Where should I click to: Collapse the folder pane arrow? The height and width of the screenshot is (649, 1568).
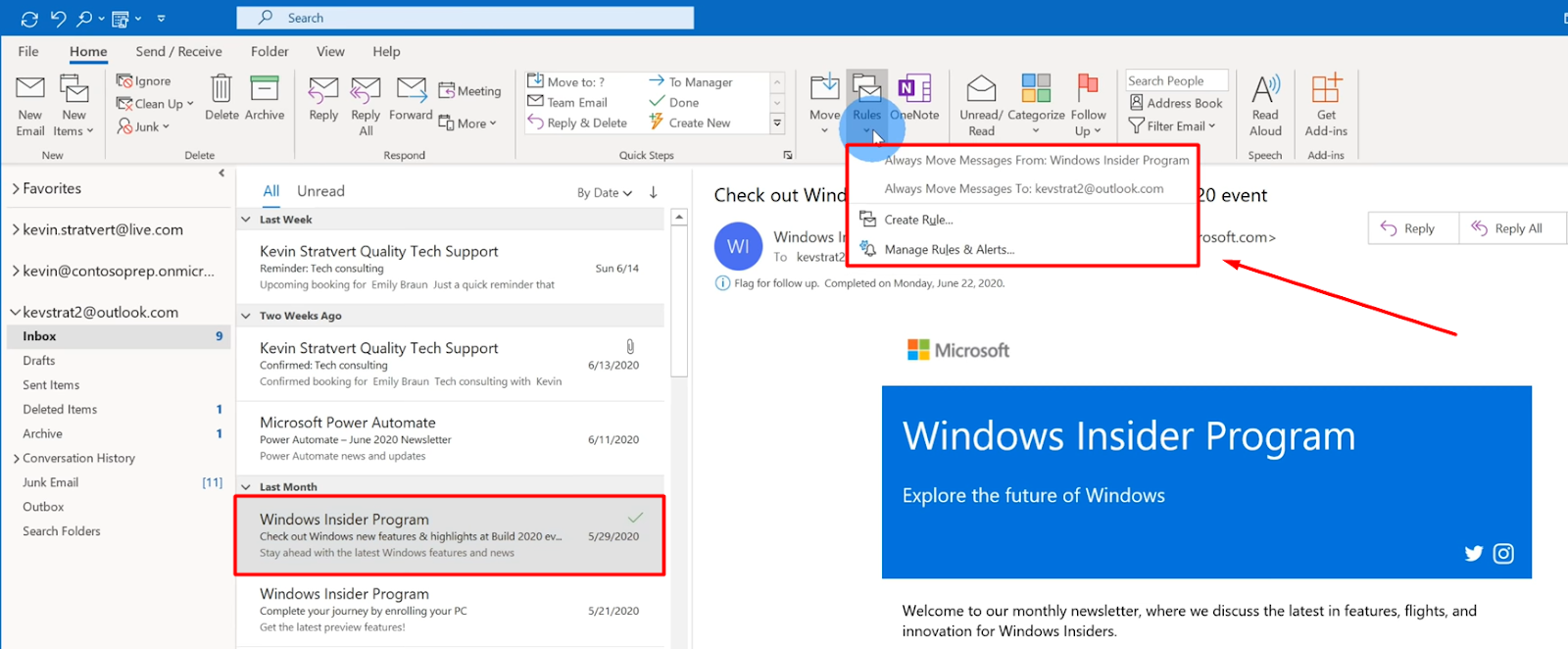221,173
